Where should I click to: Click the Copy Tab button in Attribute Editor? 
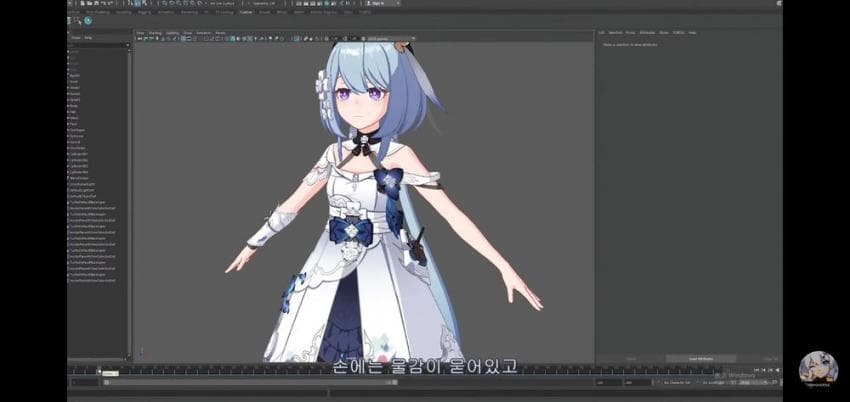coord(770,358)
